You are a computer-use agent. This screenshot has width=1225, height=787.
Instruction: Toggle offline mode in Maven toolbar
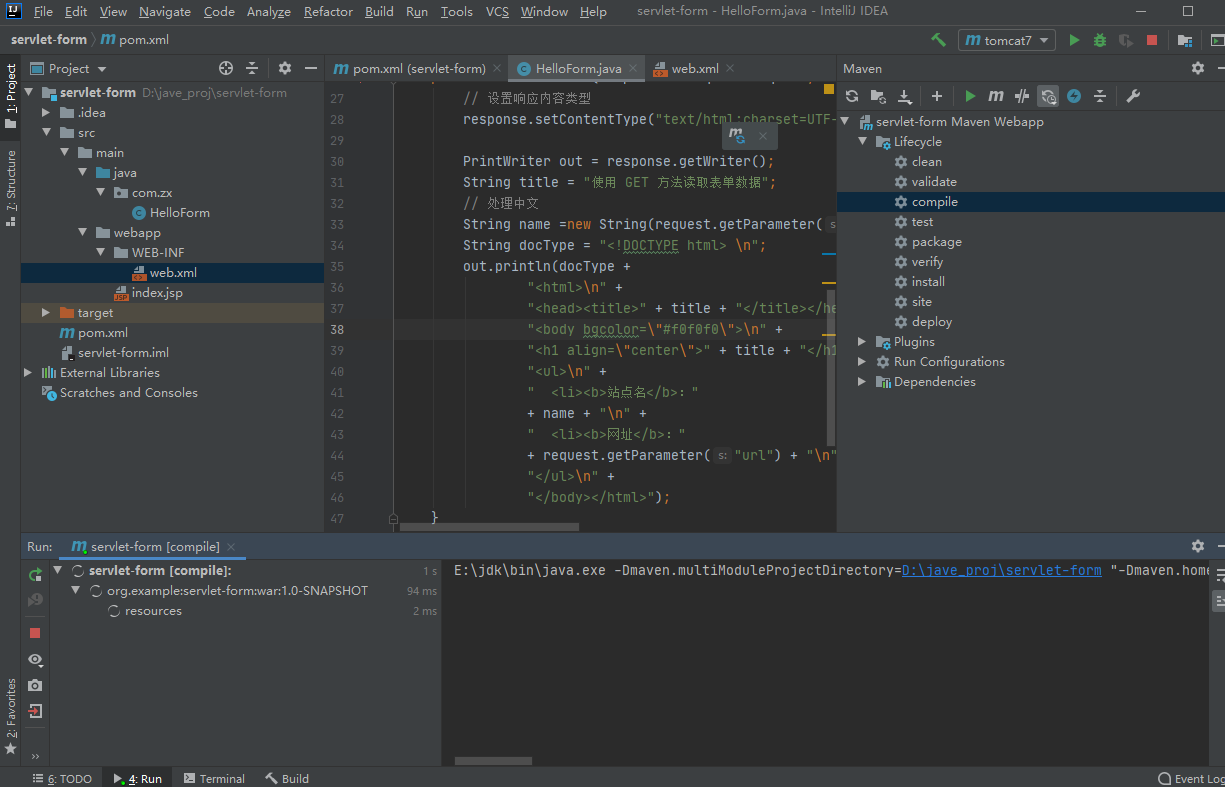(x=1022, y=96)
